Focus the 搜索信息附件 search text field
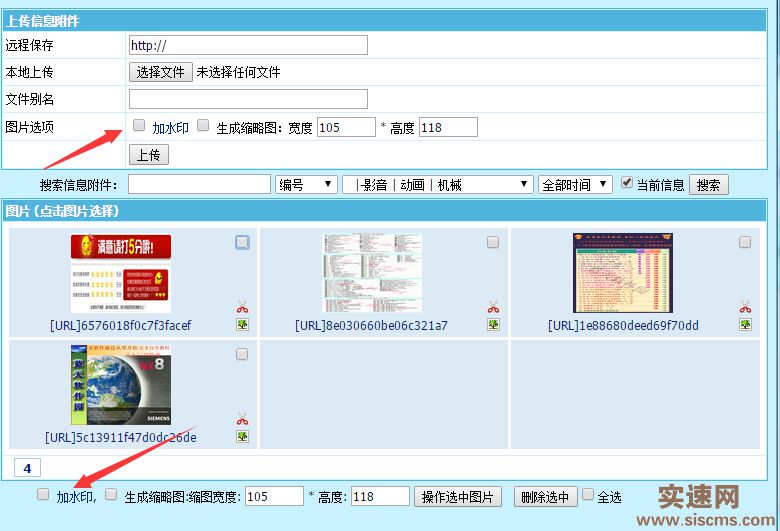 [199, 184]
